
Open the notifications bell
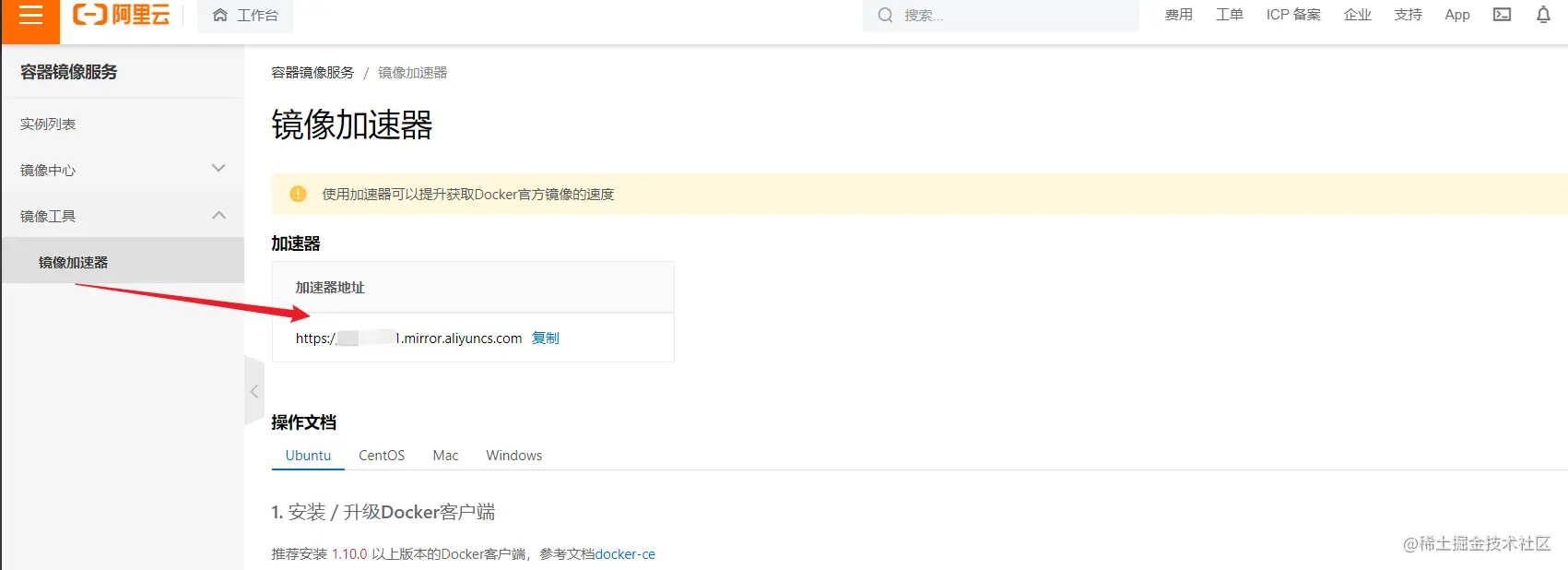(1543, 15)
